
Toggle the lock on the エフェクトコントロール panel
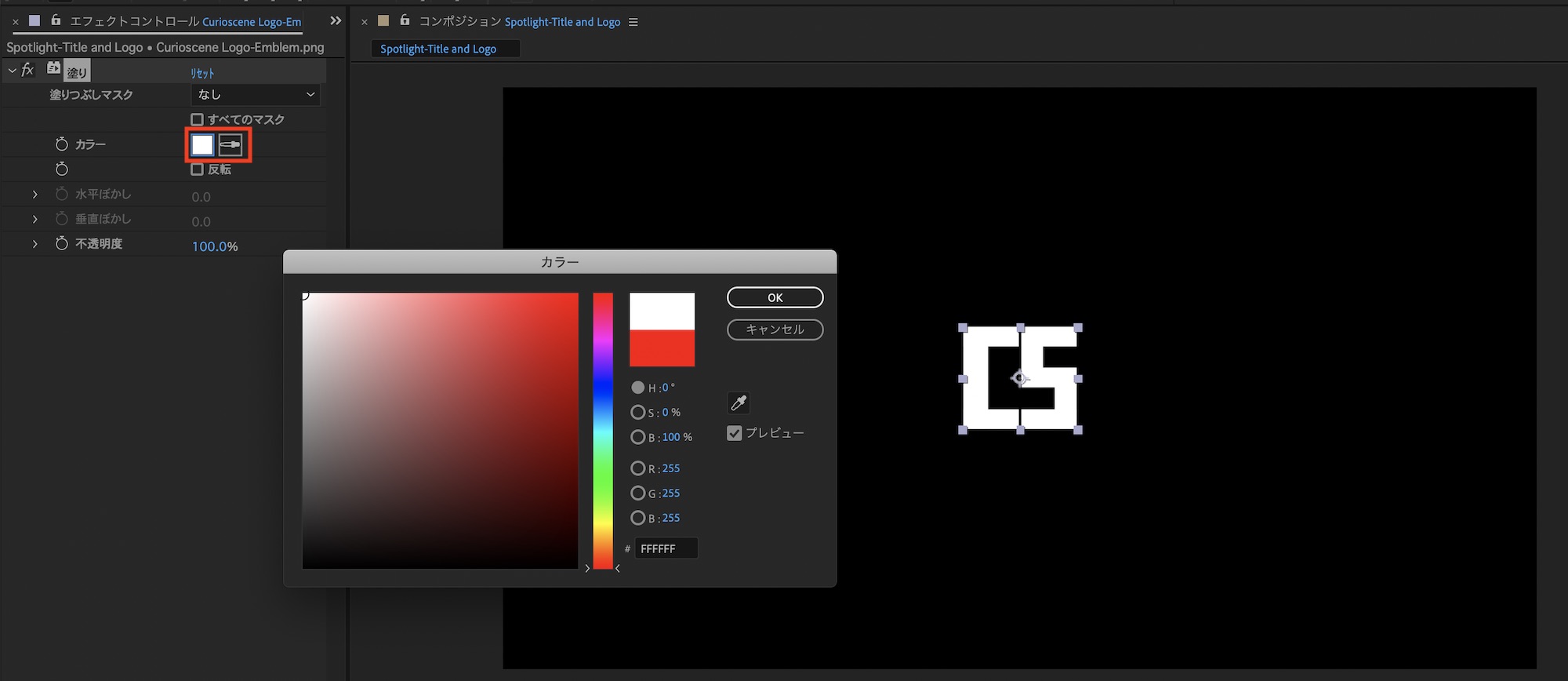[x=56, y=20]
